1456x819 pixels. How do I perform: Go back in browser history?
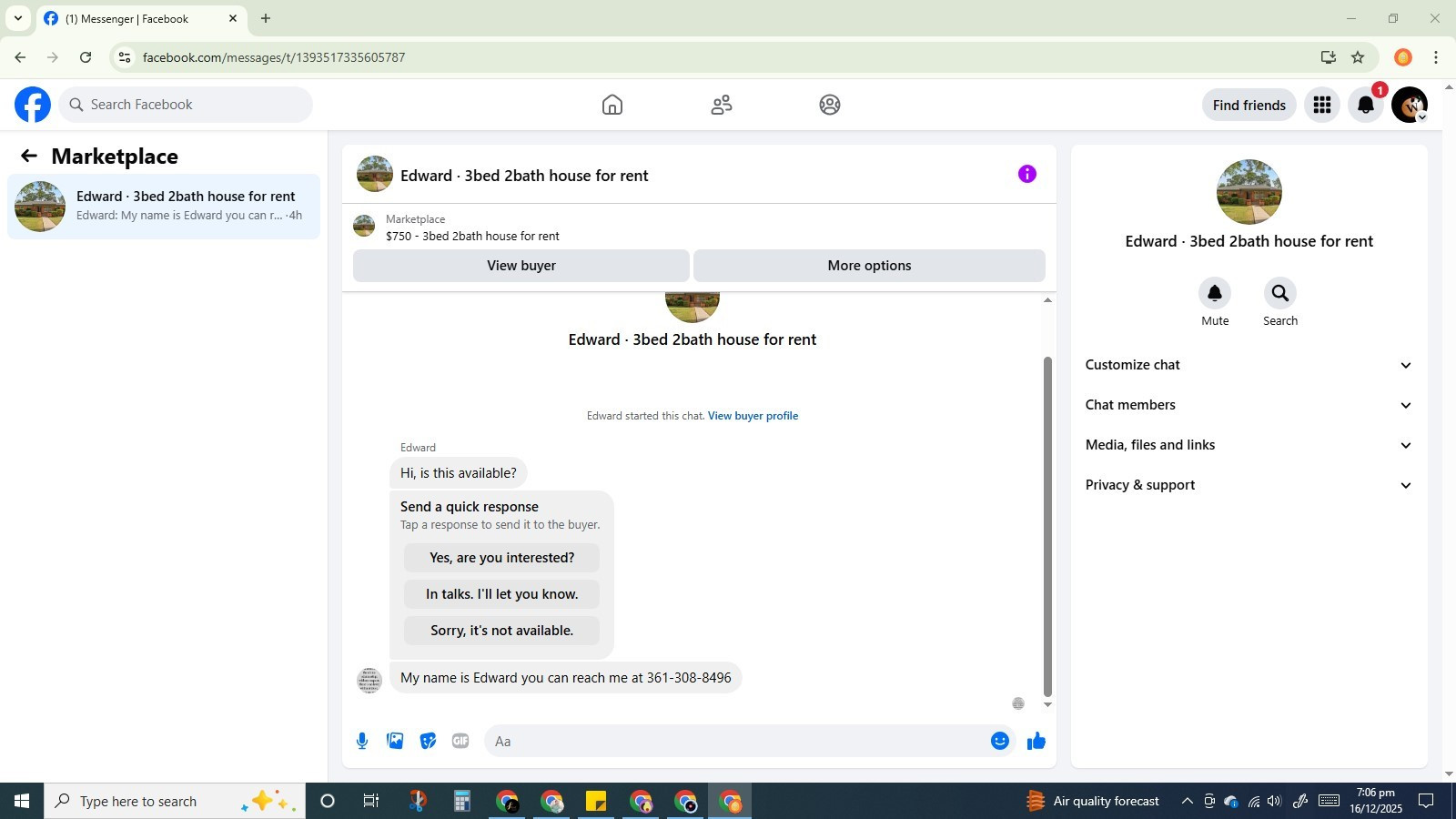click(x=20, y=57)
